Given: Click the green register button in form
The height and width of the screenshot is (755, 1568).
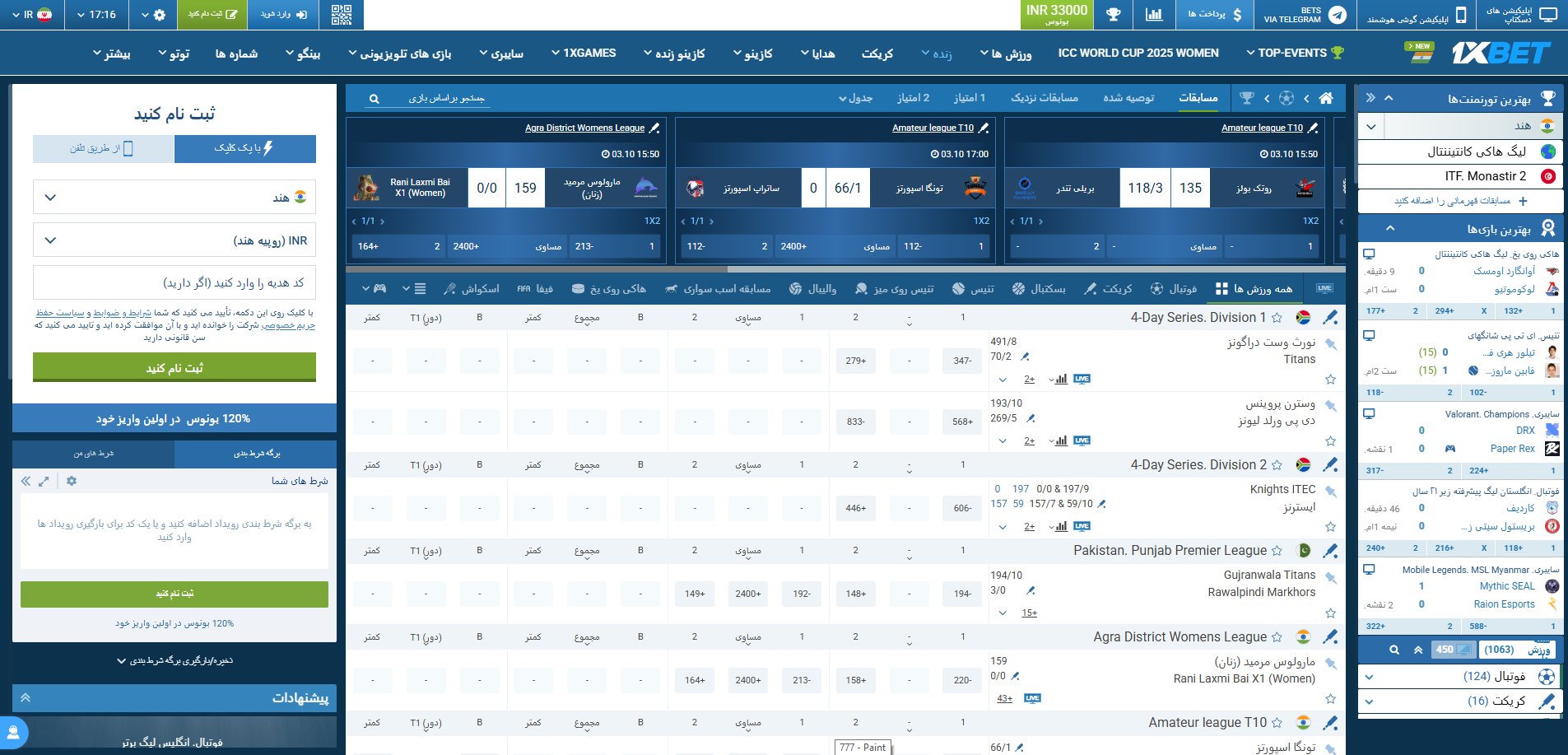Looking at the screenshot, I should (174, 367).
